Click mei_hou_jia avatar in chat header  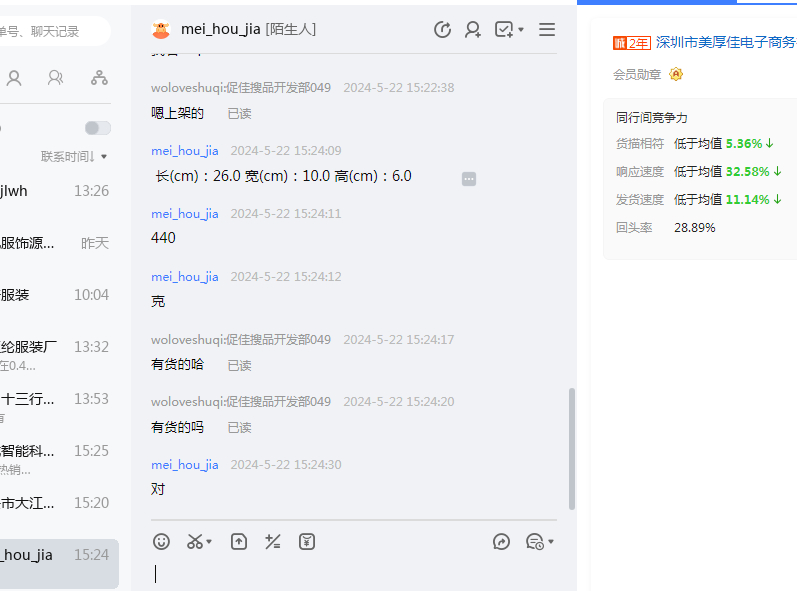coord(161,29)
